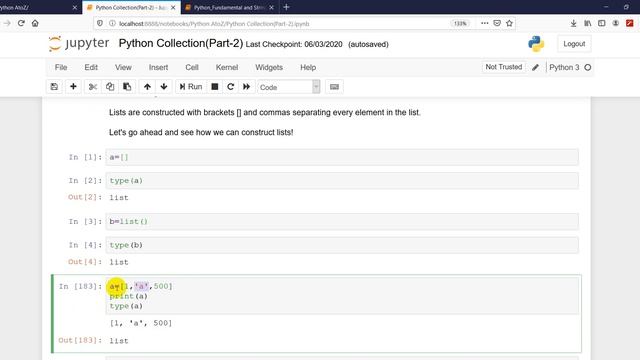Viewport: 640px width, 360px height.
Task: Save and checkpoint the notebook
Action: click(x=54, y=87)
